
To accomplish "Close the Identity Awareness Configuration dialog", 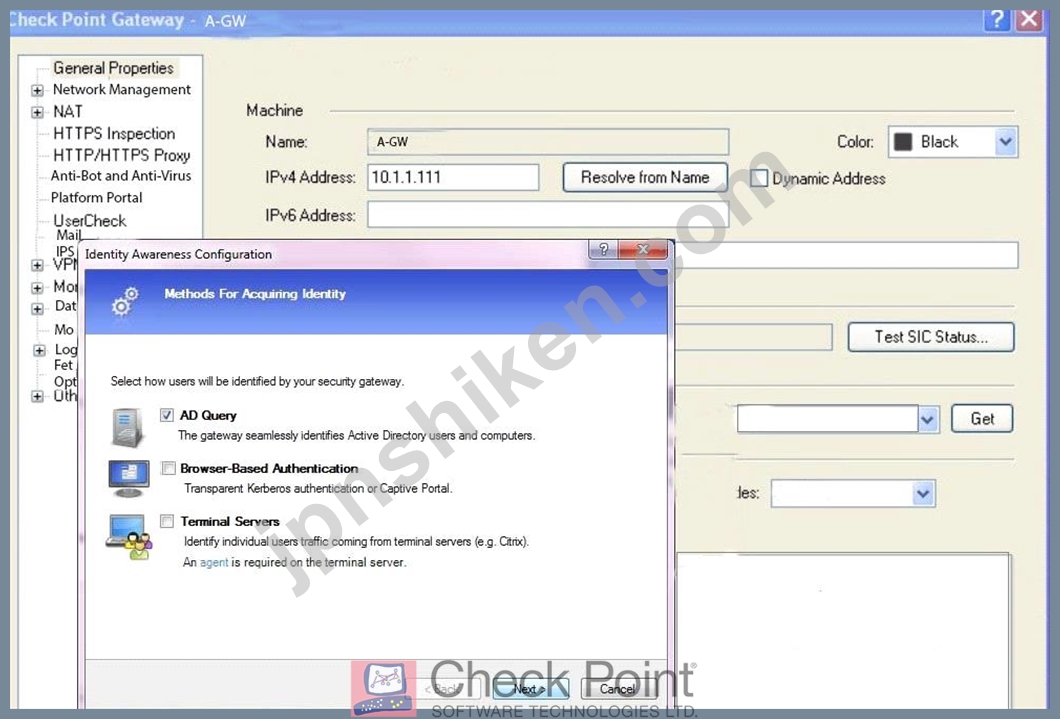I will tap(643, 249).
